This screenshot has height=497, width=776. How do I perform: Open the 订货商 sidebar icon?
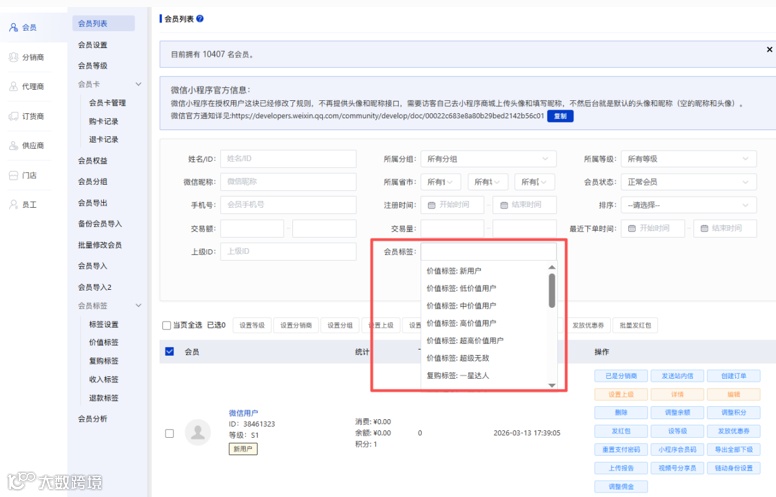click(13, 116)
